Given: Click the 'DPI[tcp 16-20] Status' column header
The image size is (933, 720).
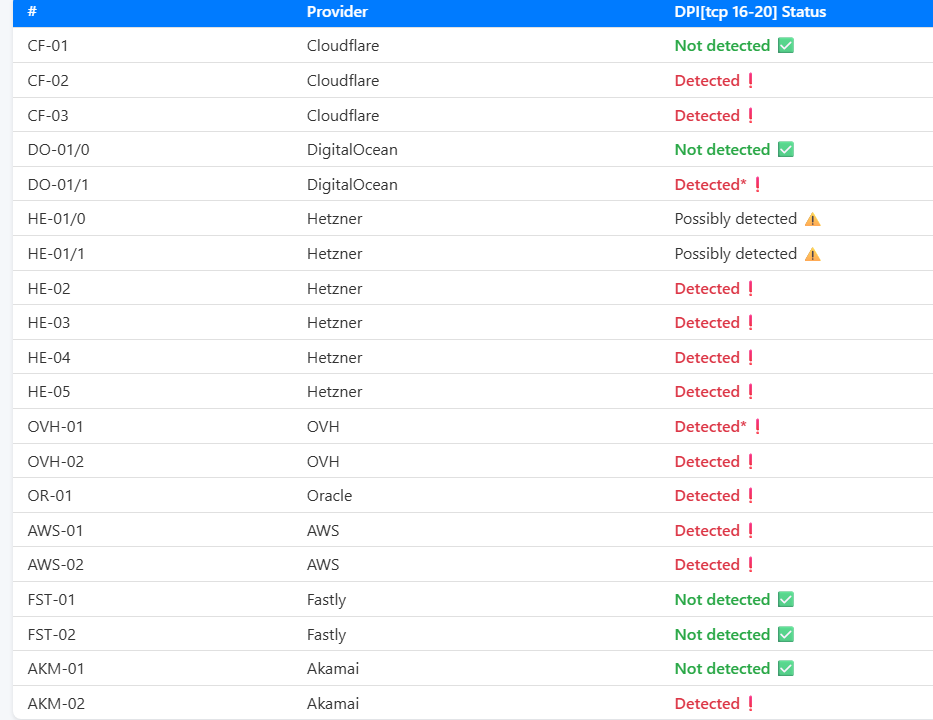Looking at the screenshot, I should pos(750,12).
